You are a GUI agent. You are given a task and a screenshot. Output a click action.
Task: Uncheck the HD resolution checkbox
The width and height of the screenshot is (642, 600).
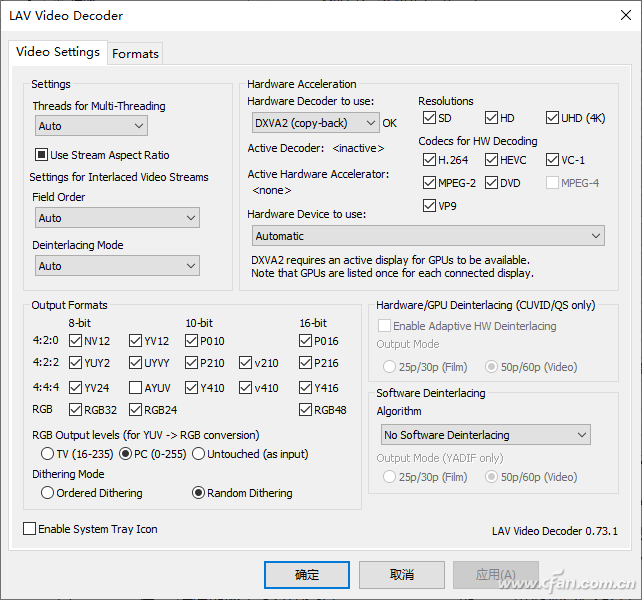click(491, 118)
